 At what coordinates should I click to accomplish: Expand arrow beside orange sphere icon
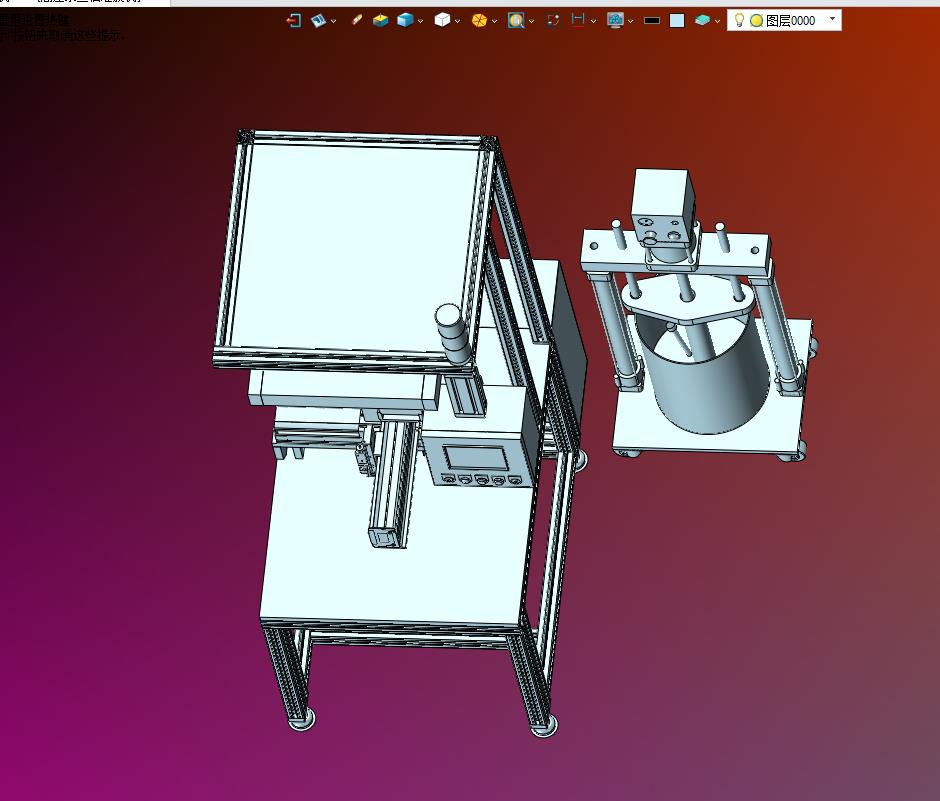(x=494, y=22)
